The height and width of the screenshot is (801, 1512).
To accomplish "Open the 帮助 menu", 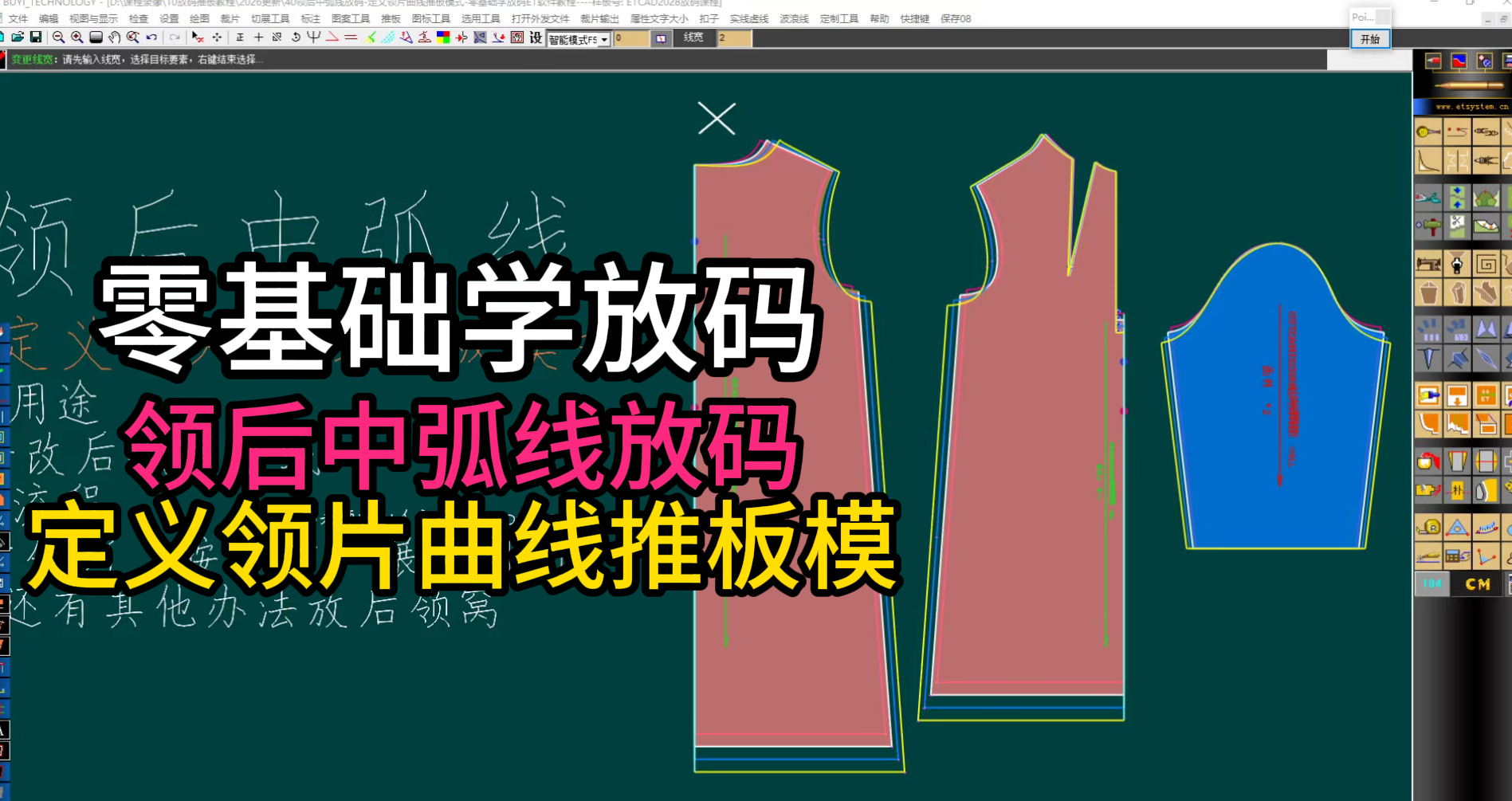I will 879,18.
